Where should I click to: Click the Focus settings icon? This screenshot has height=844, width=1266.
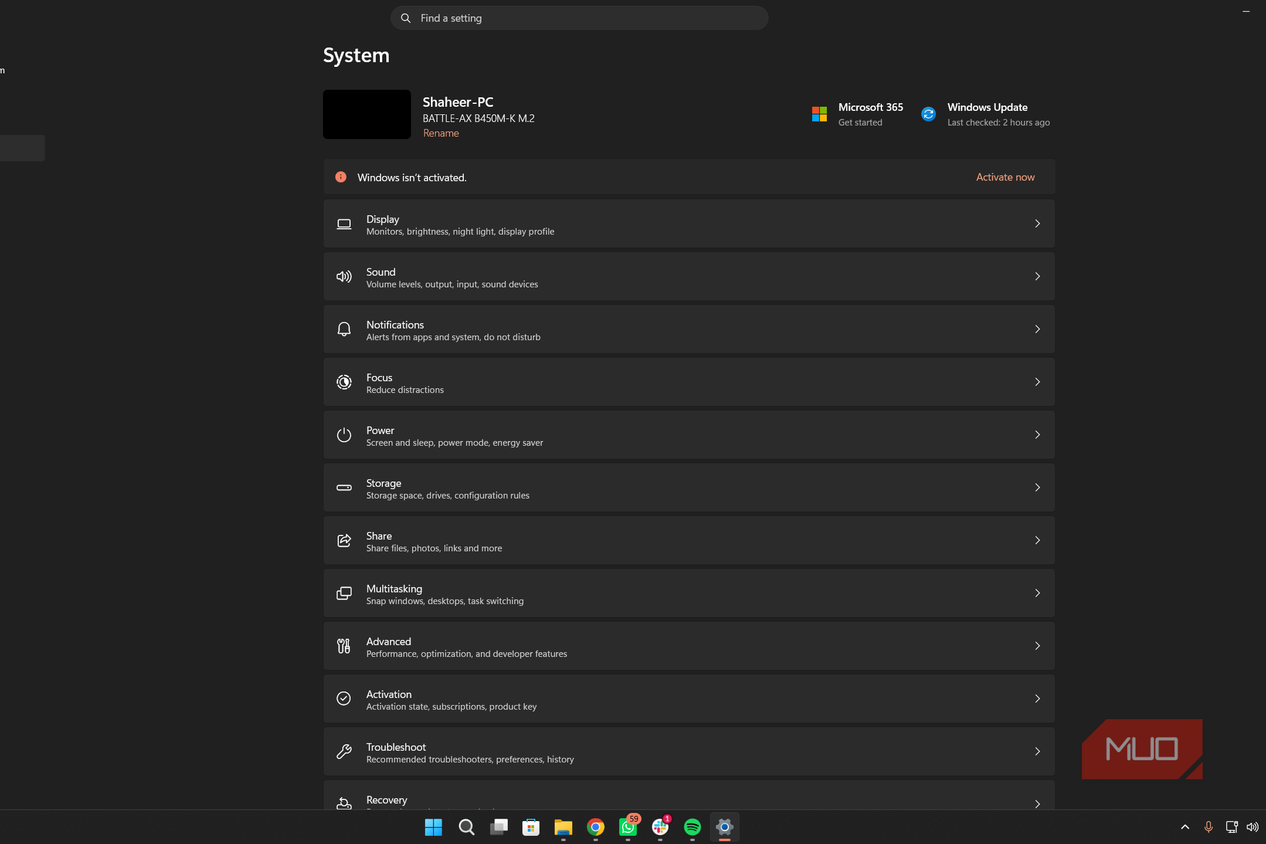(344, 382)
